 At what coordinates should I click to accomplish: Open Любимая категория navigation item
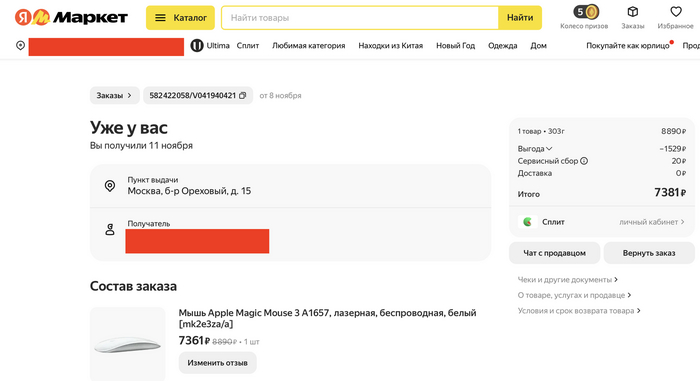[x=308, y=46]
